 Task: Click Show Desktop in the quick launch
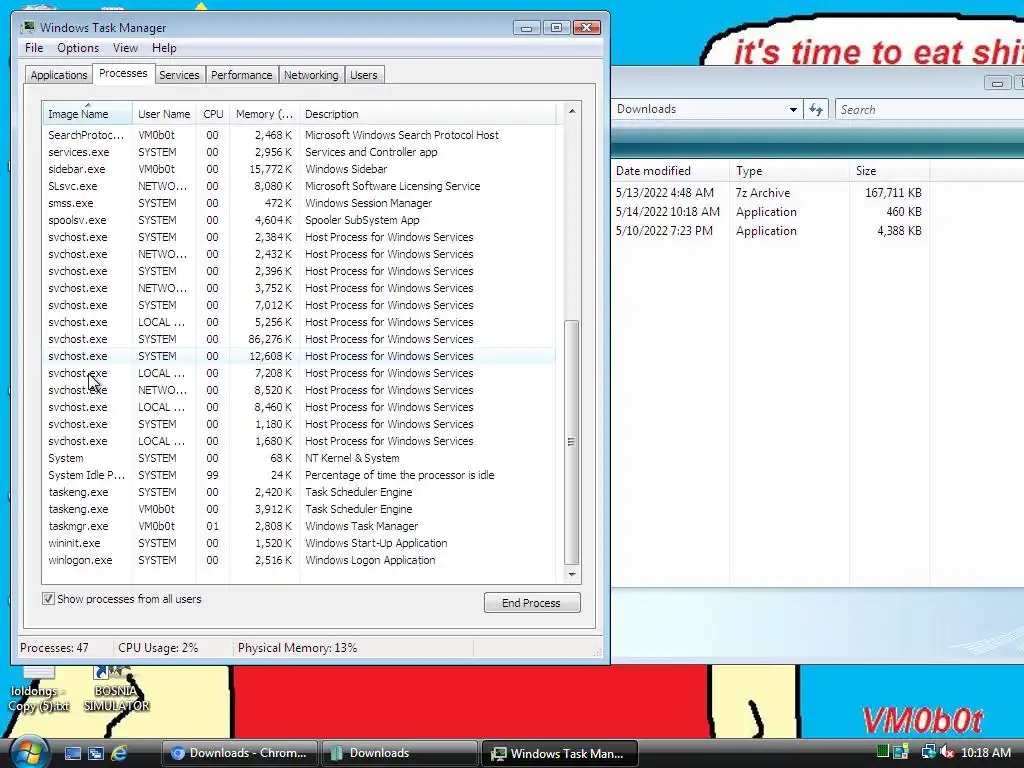point(72,753)
